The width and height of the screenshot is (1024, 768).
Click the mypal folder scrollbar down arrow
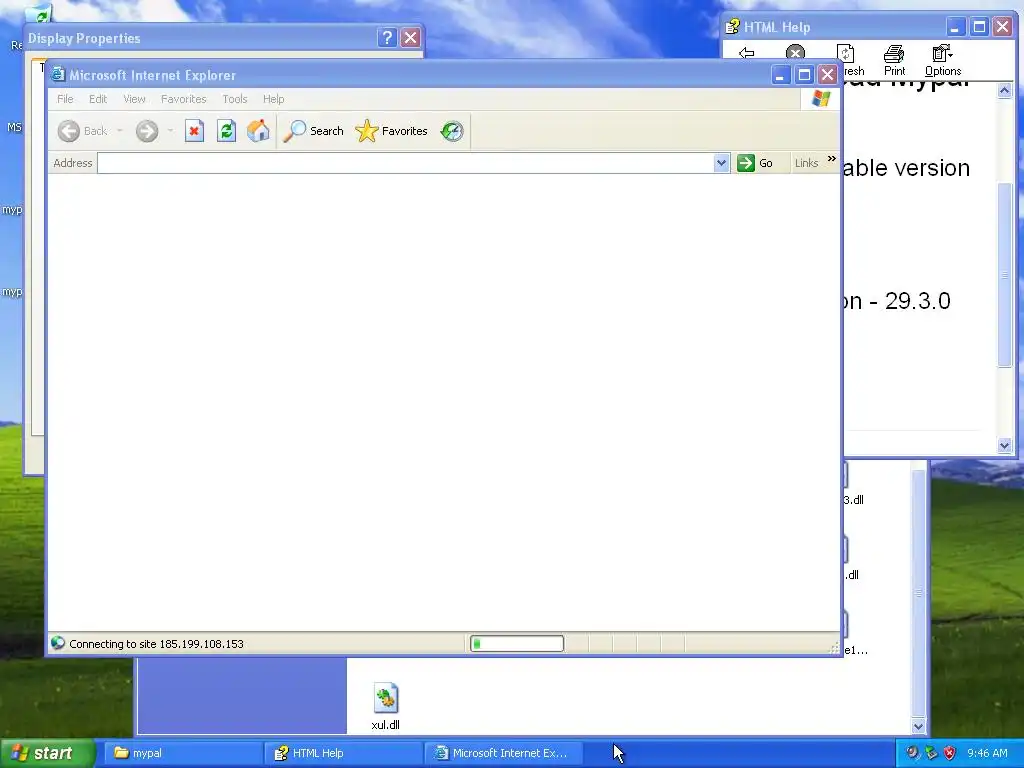point(918,726)
